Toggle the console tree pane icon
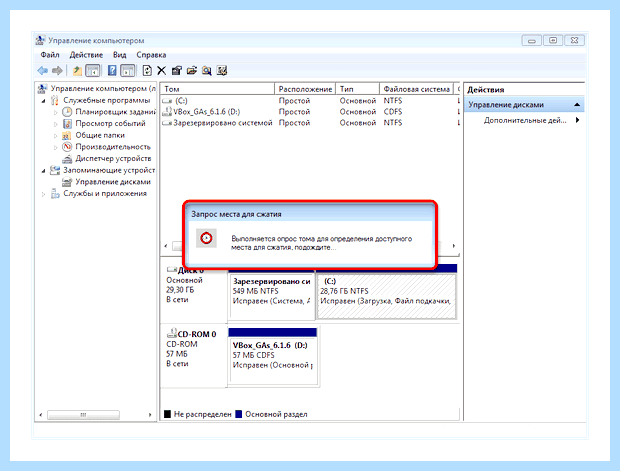 93,71
